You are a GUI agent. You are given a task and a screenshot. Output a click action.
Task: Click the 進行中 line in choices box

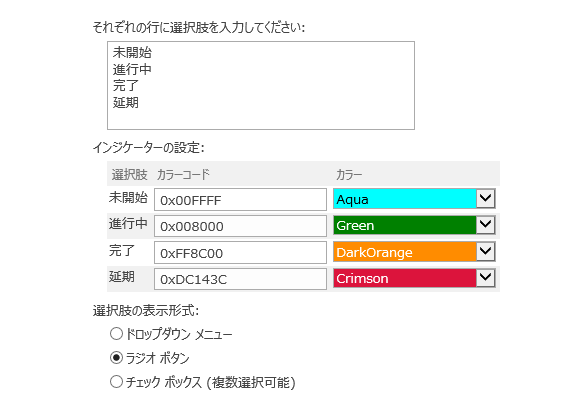tap(132, 69)
